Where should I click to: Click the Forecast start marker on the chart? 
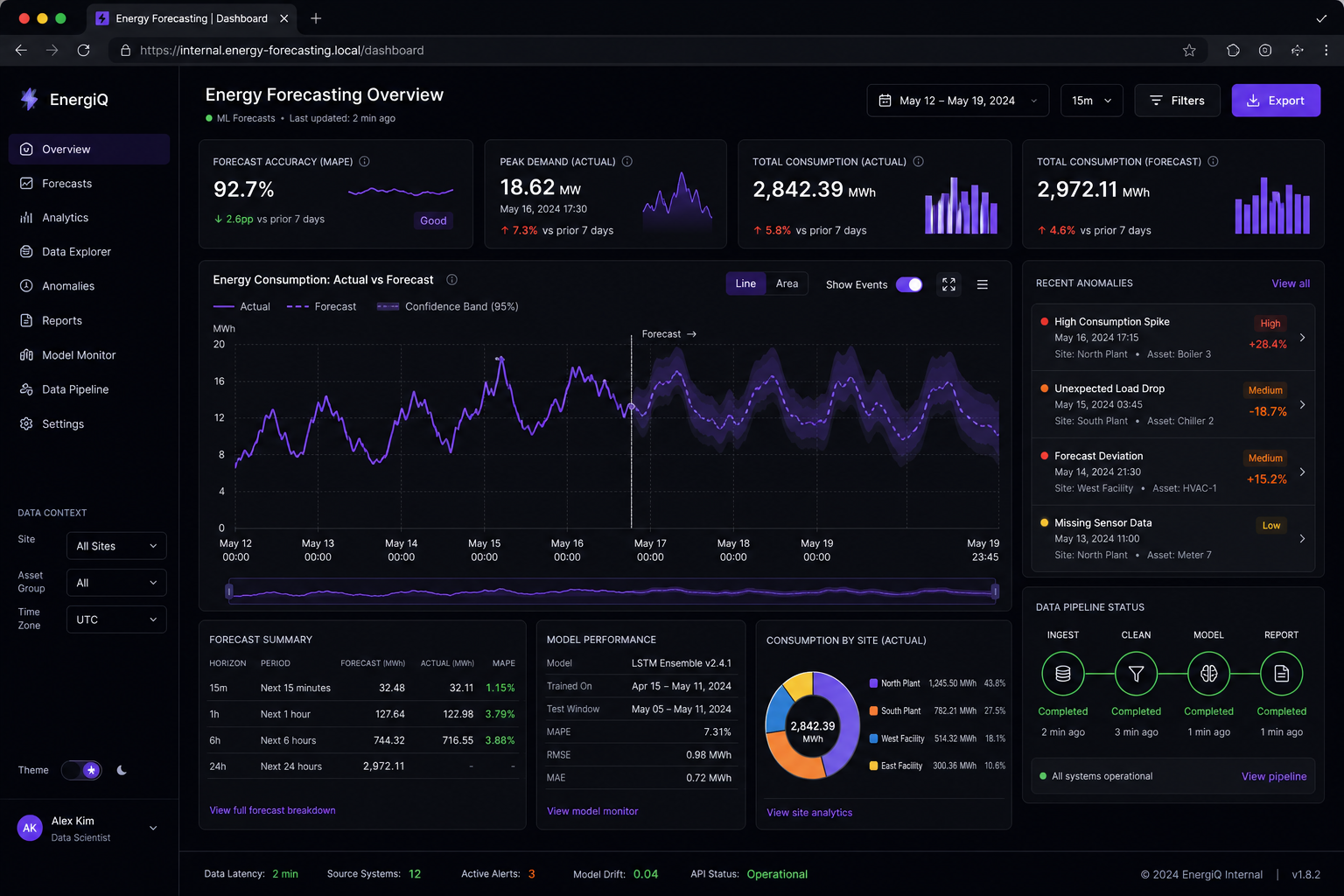632,407
